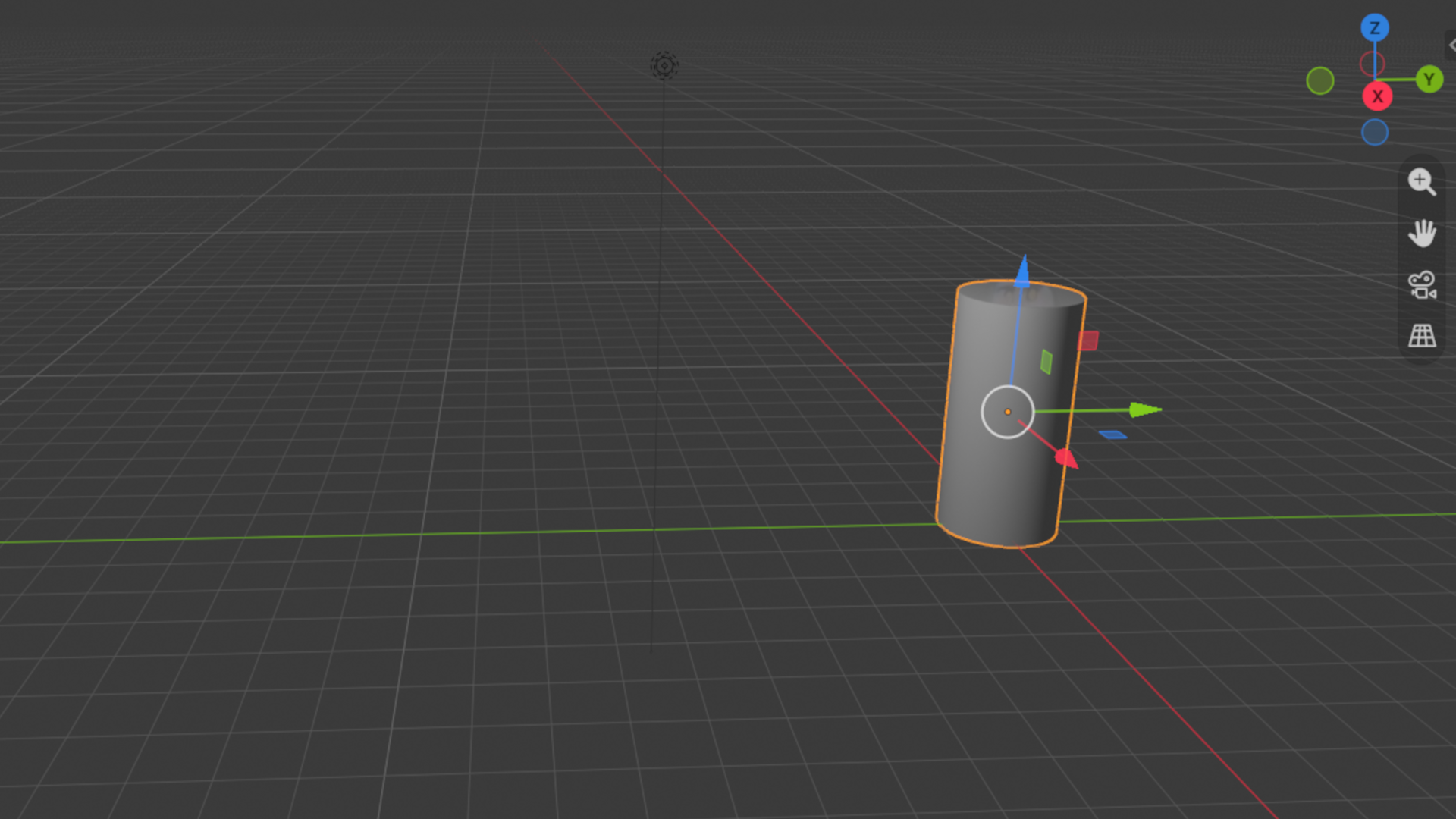Click negative Z axis circle on gizmo
The height and width of the screenshot is (819, 1456).
[x=1375, y=133]
